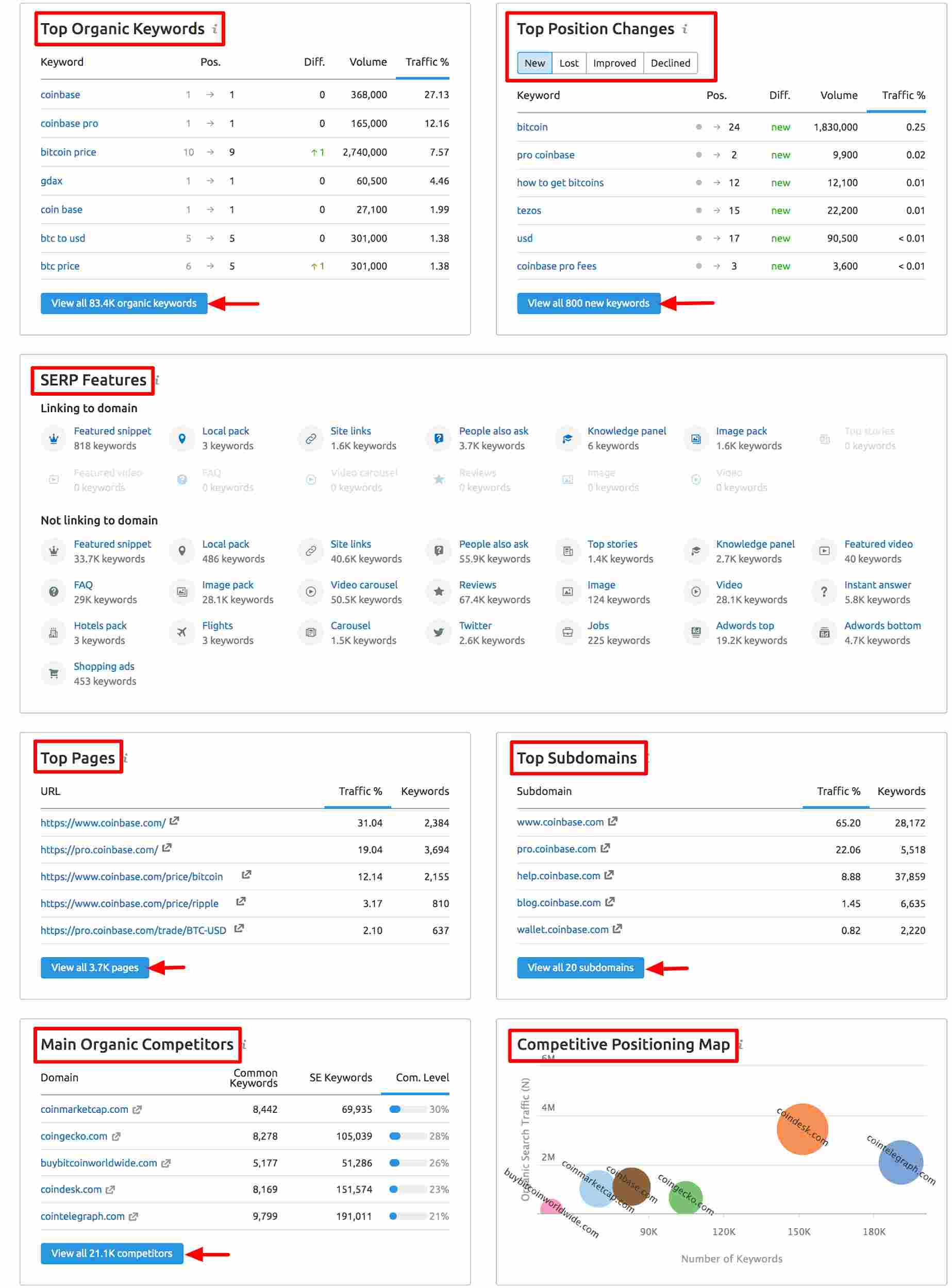952x1288 pixels.
Task: Open external link icon beside wallet.coinbase.com
Action: point(618,929)
